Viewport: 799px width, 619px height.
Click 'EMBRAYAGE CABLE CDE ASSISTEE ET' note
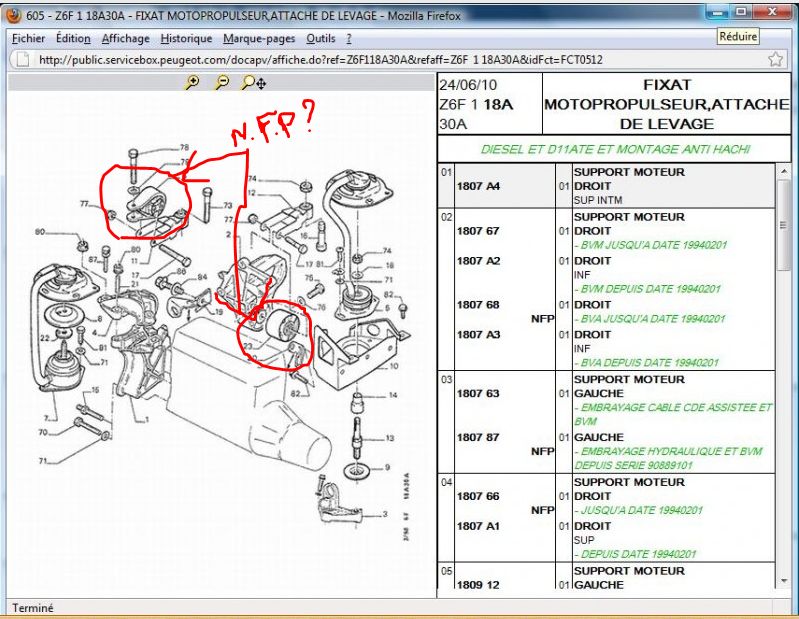click(676, 408)
